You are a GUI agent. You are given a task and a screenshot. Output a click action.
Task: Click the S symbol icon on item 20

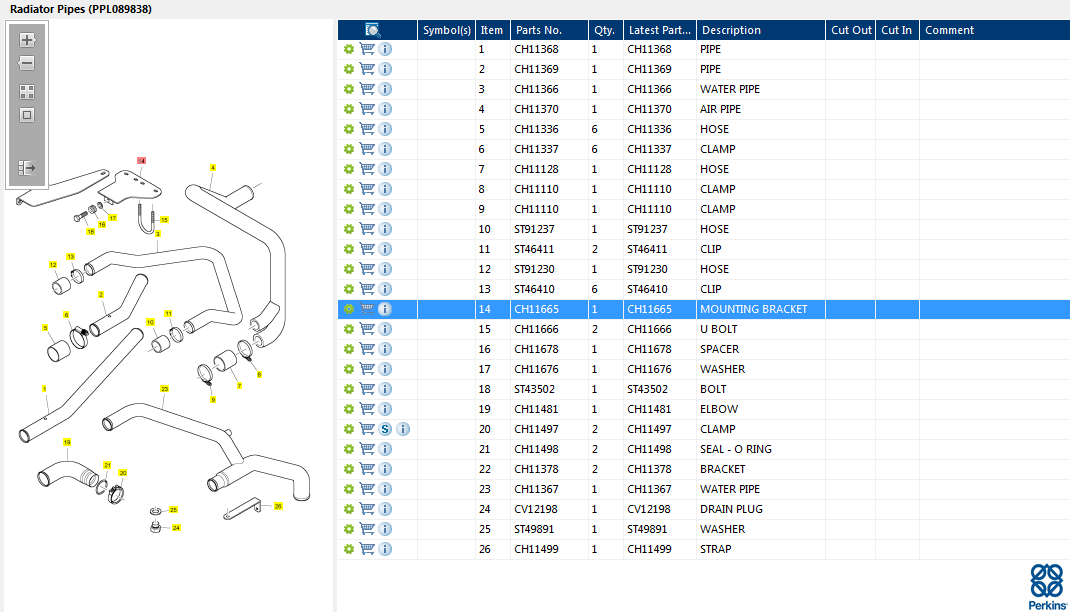385,429
